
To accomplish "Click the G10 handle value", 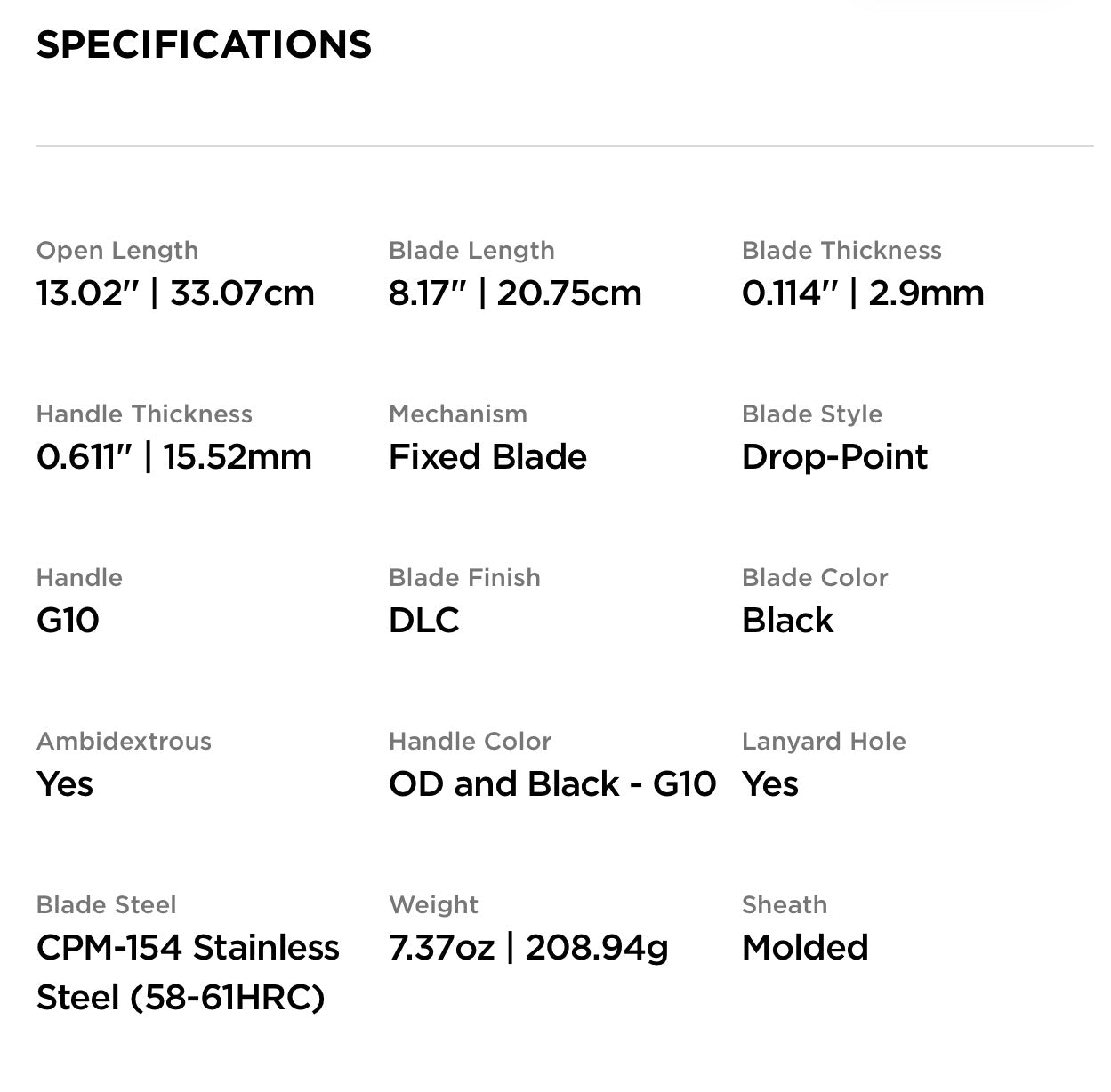I will (68, 620).
